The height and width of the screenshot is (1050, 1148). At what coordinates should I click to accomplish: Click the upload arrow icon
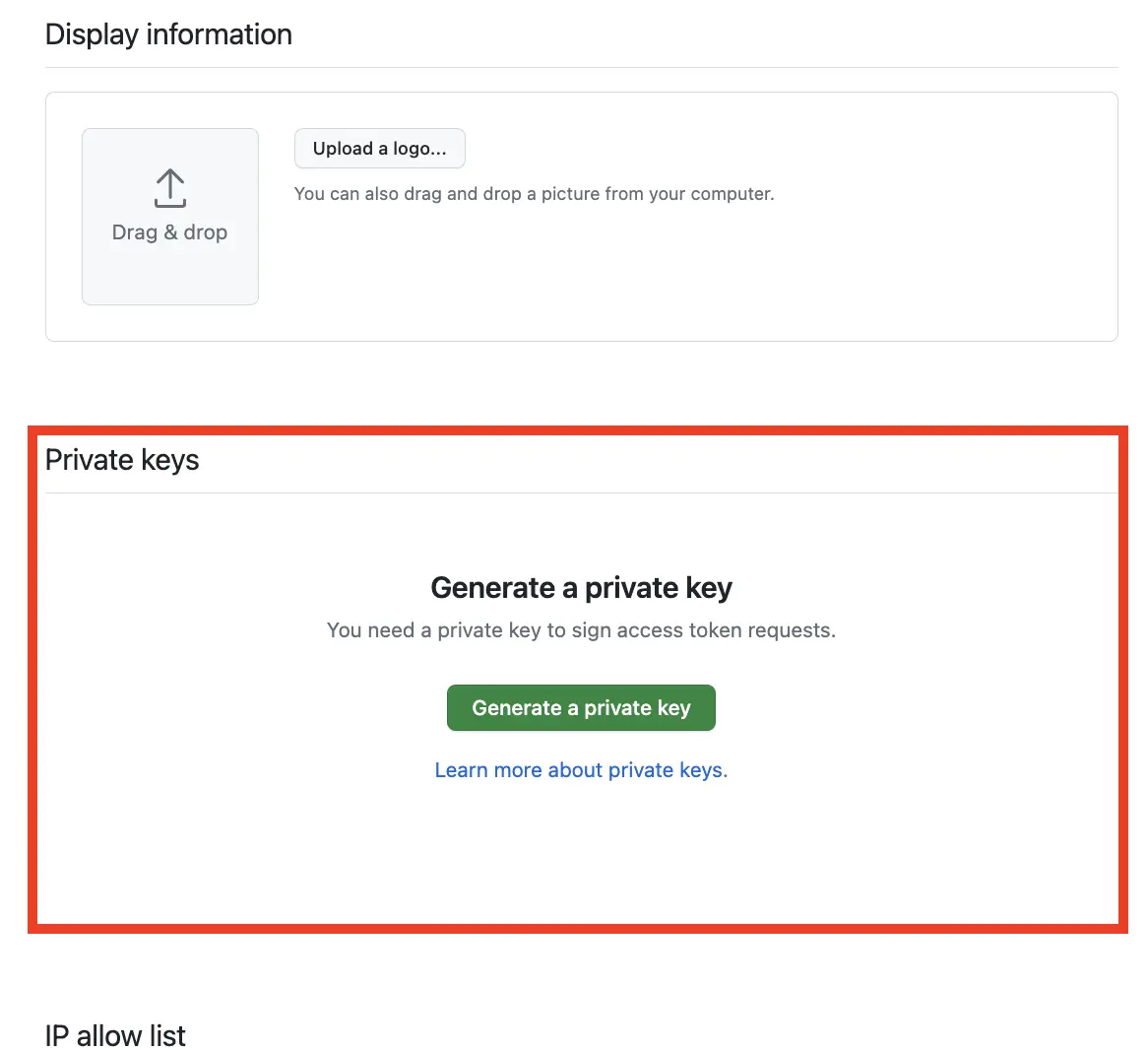click(x=169, y=188)
